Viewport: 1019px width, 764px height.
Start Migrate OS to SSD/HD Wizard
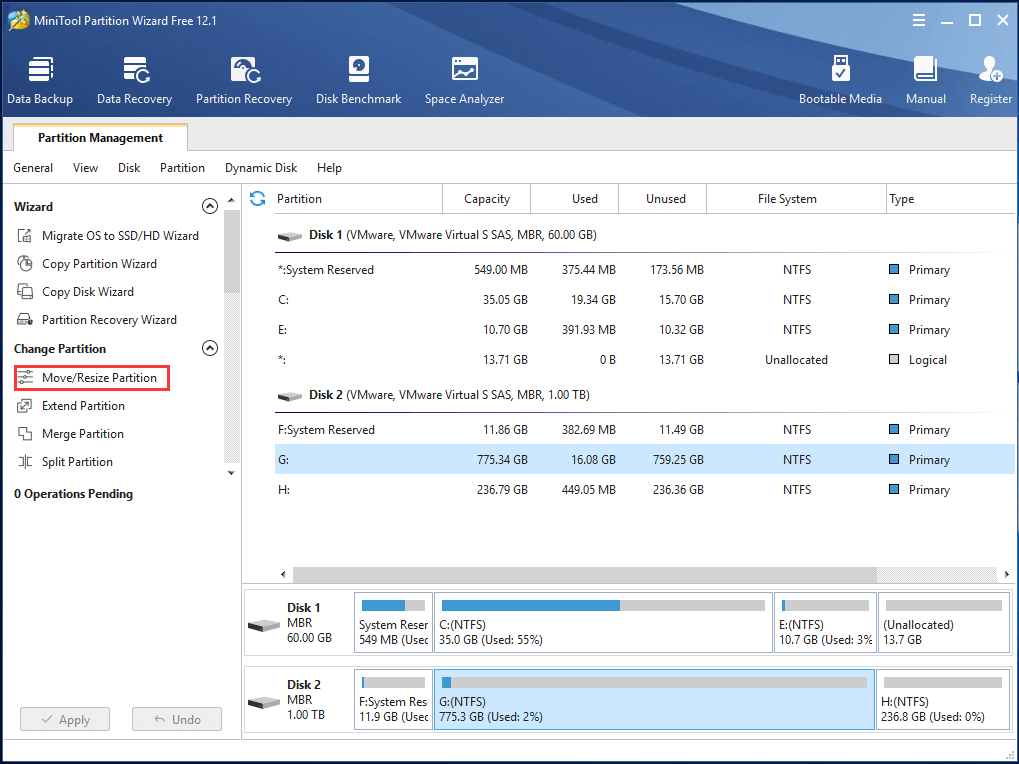[120, 236]
